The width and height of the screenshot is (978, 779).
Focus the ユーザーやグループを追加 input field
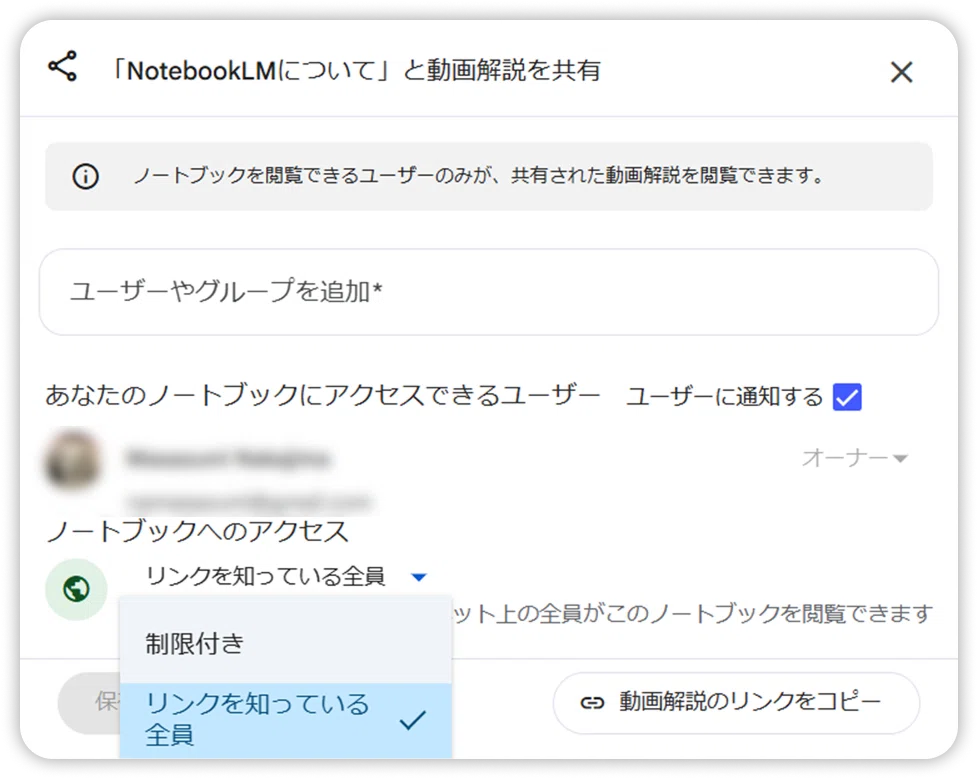(x=488, y=292)
